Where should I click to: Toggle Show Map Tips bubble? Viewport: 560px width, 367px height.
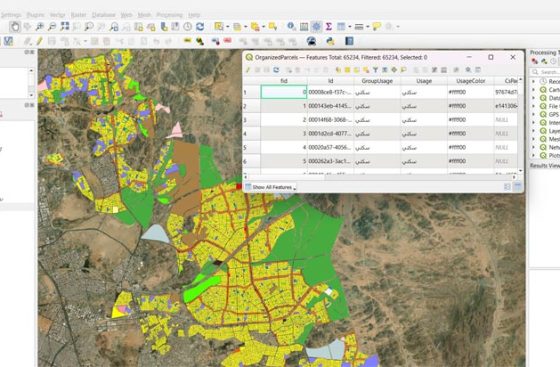[x=376, y=26]
